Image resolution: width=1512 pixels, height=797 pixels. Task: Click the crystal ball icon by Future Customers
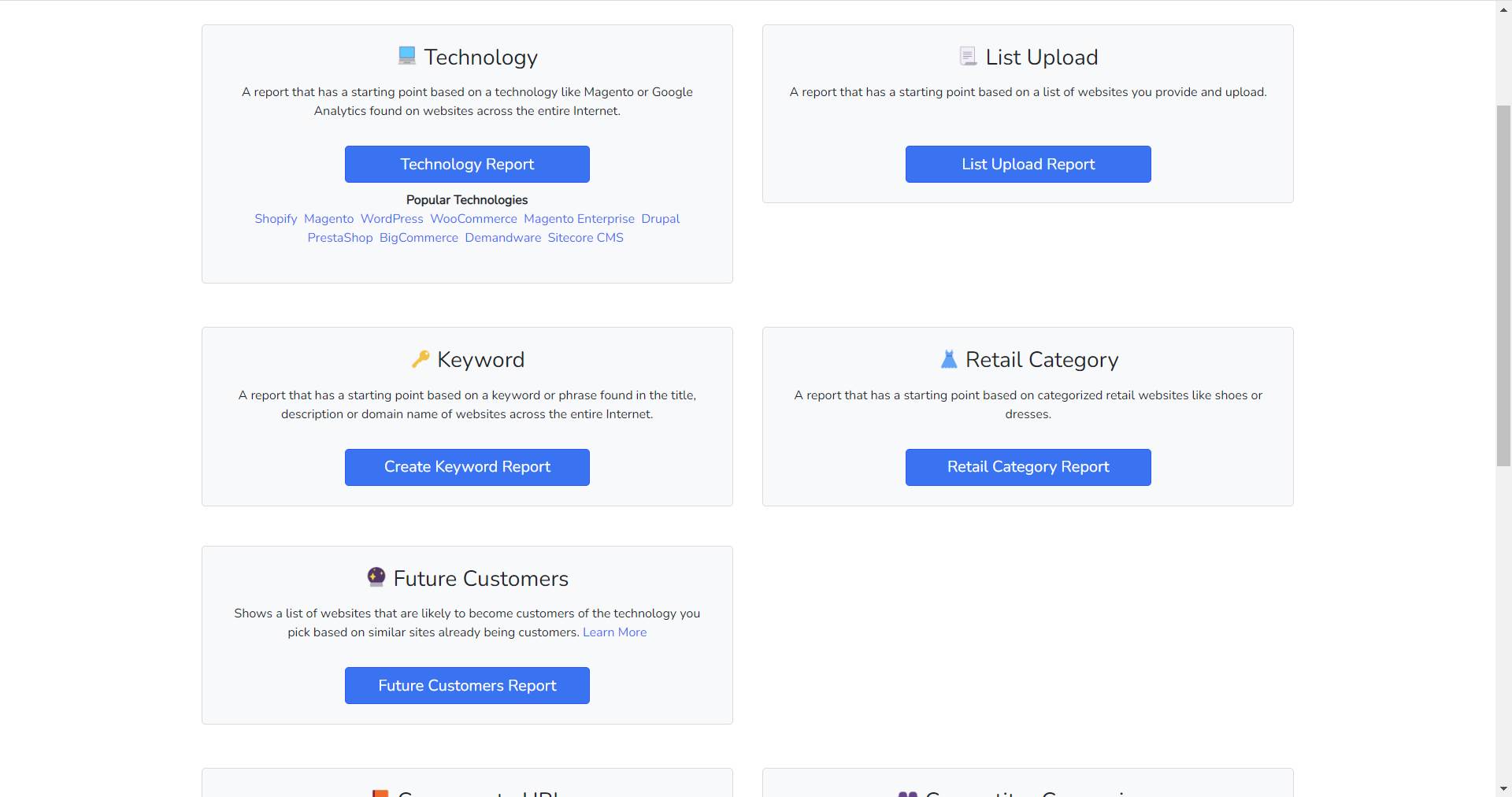pos(376,577)
